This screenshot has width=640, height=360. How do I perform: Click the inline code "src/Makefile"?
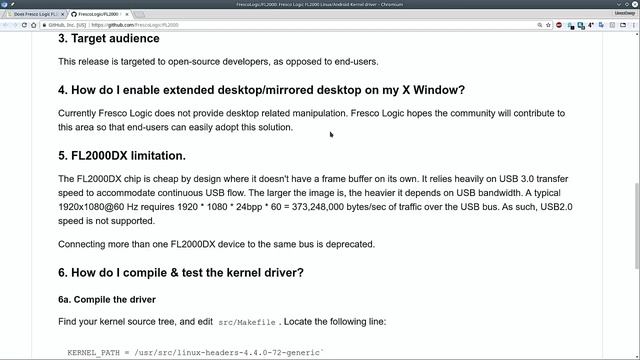[247, 322]
